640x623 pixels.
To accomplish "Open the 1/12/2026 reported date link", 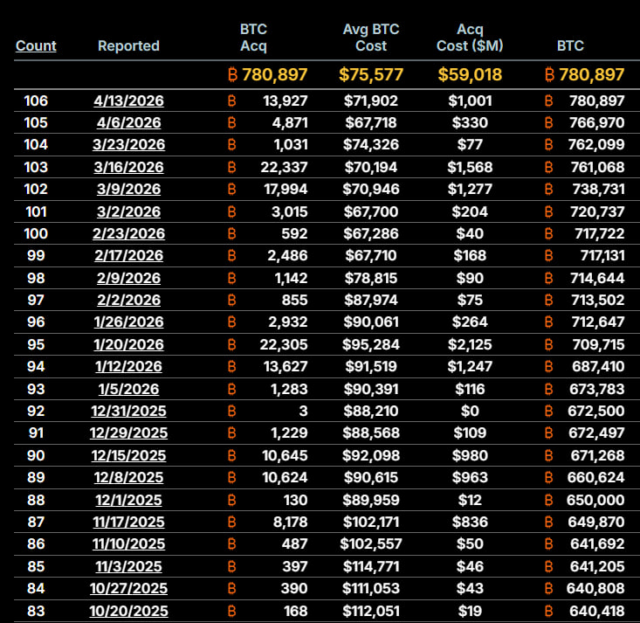I will coord(129,367).
